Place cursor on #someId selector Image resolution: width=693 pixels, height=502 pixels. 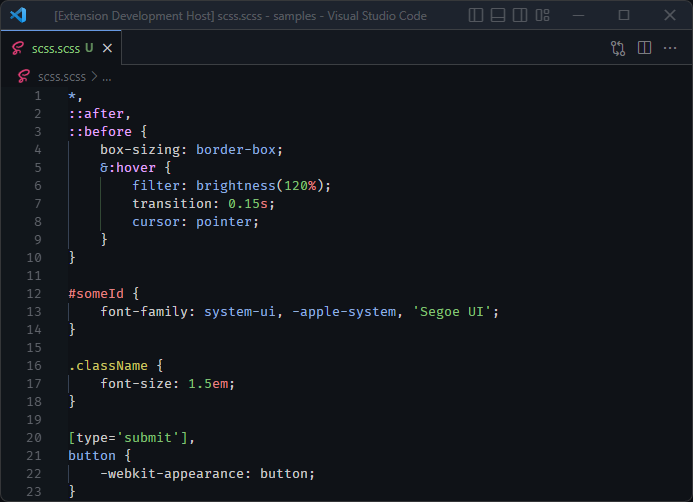pyautogui.click(x=96, y=293)
